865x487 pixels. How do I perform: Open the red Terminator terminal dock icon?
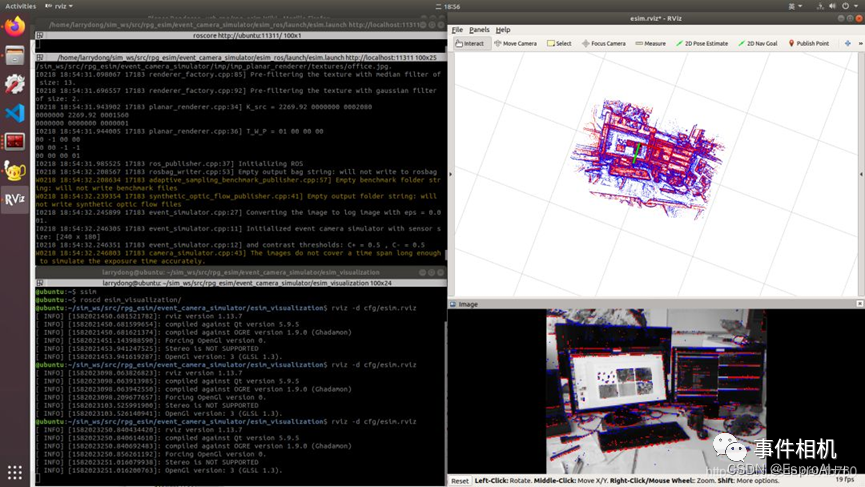click(15, 142)
